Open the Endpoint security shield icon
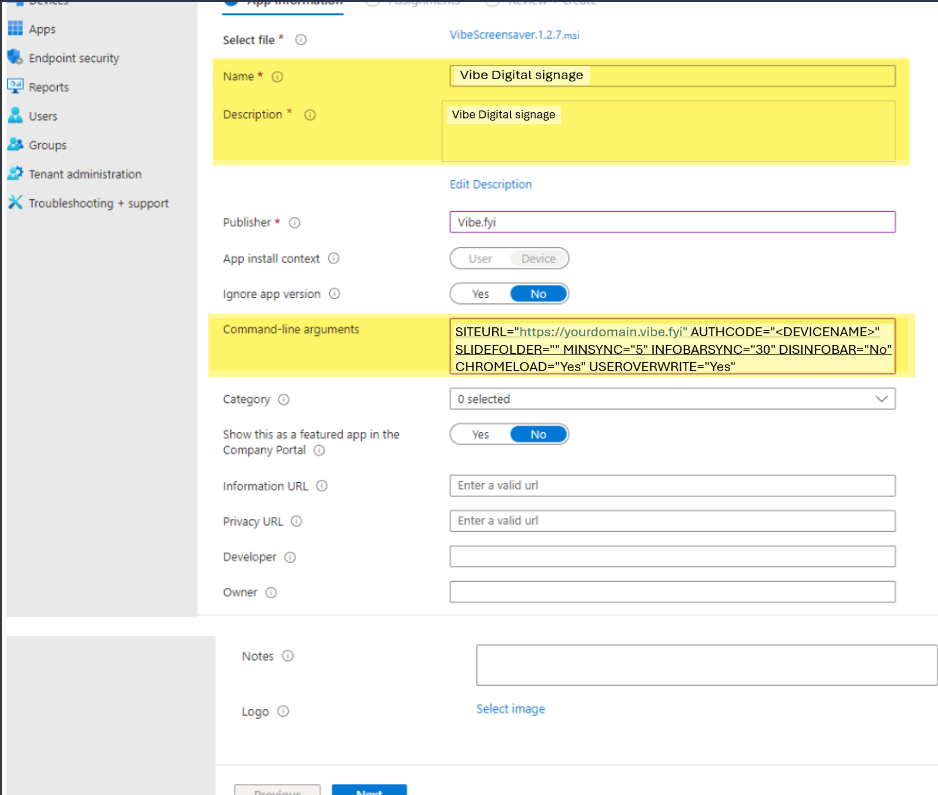 point(15,57)
